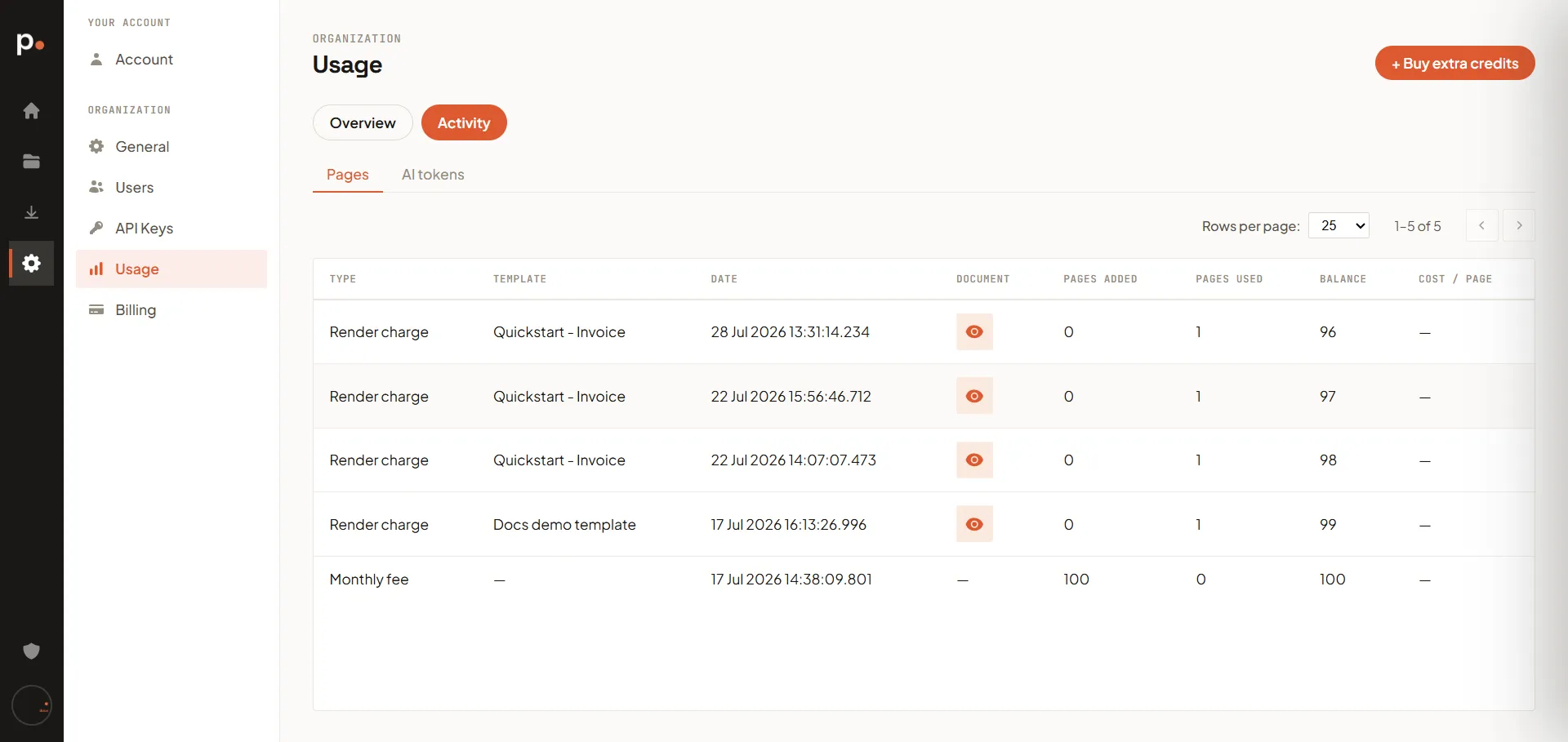The height and width of the screenshot is (742, 1568).
Task: Click the card icon beside Billing
Action: pos(96,309)
